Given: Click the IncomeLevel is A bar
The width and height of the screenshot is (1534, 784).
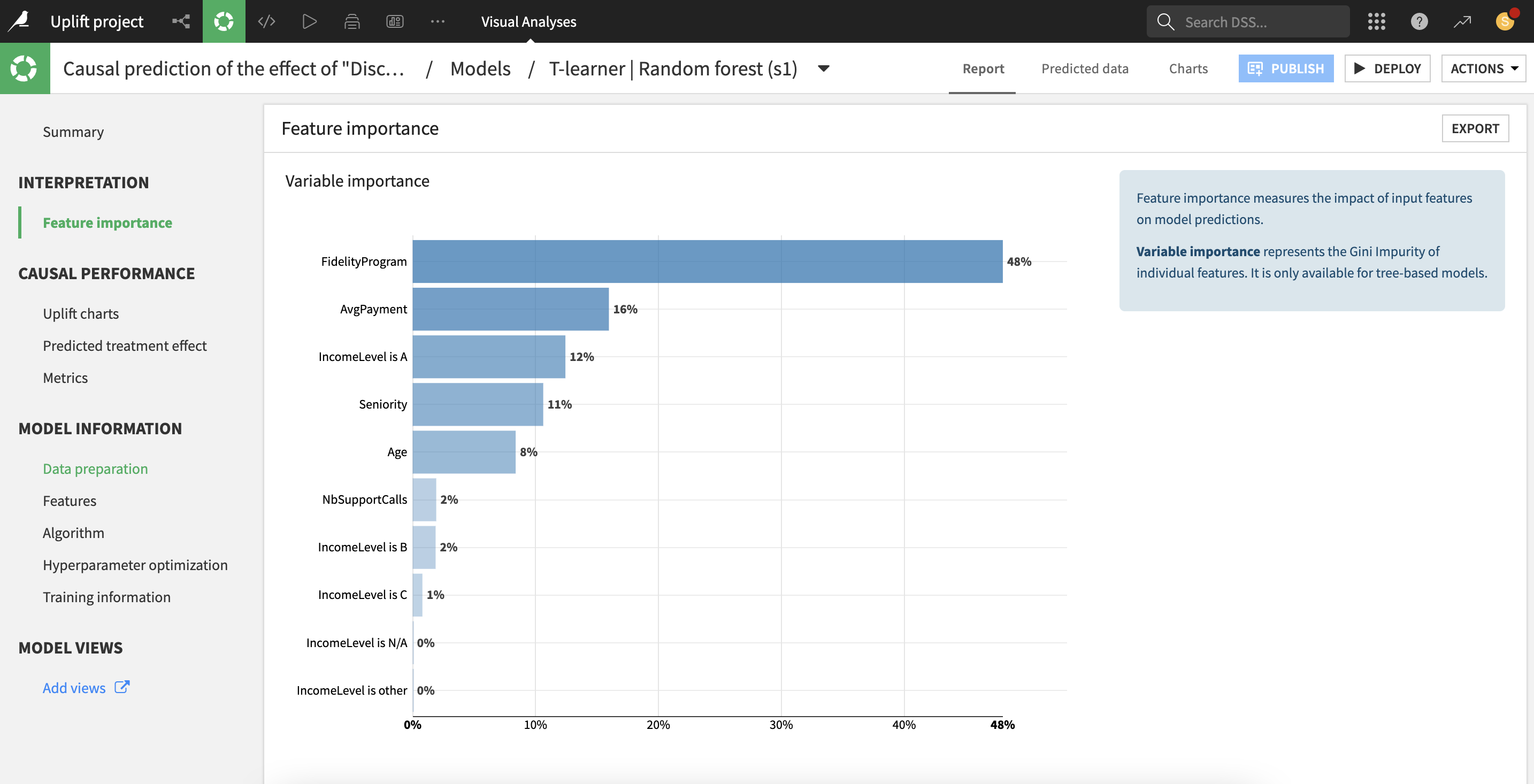Looking at the screenshot, I should pos(488,356).
